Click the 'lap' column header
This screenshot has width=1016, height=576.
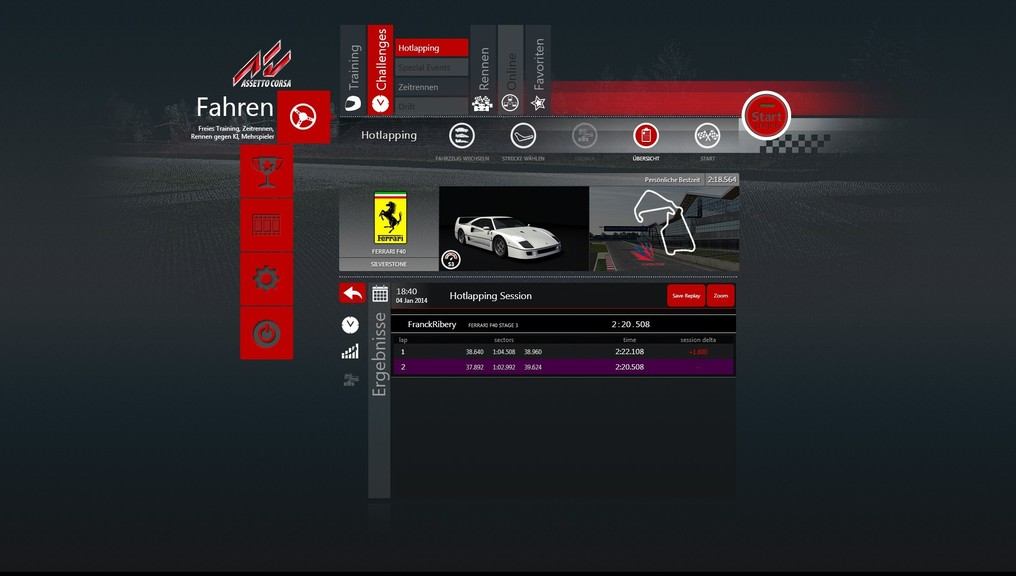(x=403, y=340)
